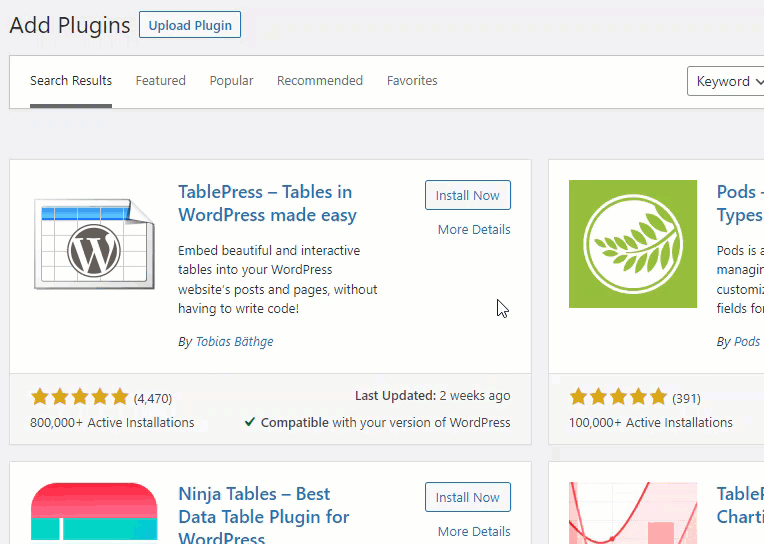Click the Pods green leaf icon
The height and width of the screenshot is (544, 764).
(632, 244)
